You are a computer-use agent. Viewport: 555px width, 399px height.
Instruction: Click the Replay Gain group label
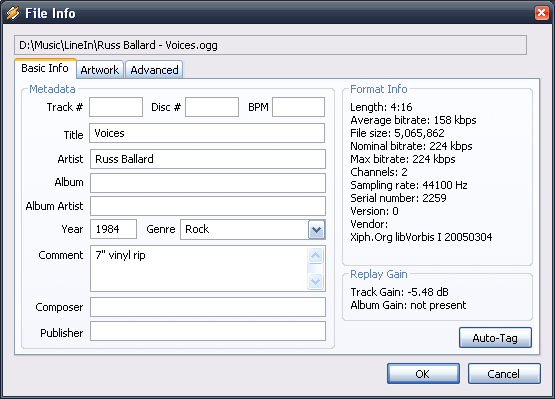[x=379, y=274]
